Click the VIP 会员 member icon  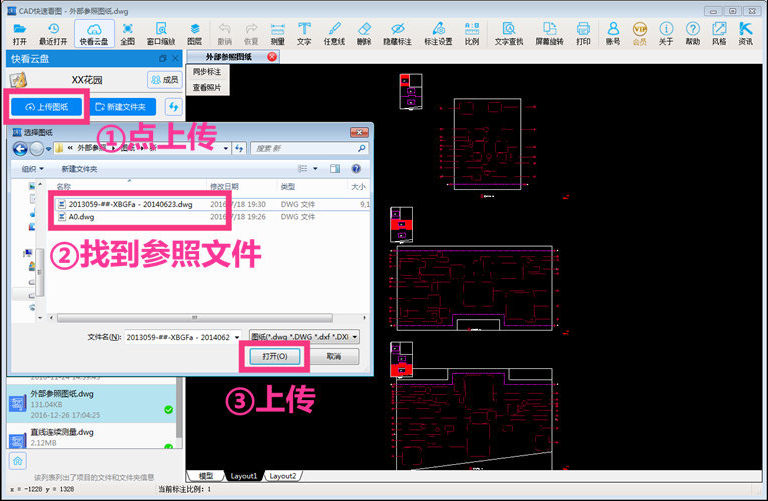pos(640,34)
